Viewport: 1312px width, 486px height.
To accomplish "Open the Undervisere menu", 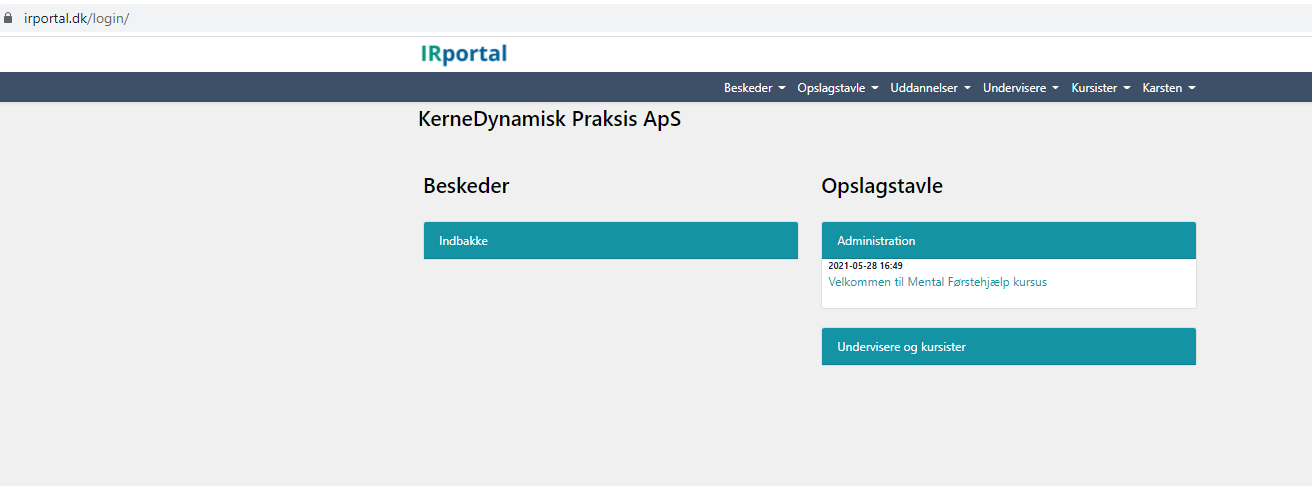I will pyautogui.click(x=1021, y=88).
